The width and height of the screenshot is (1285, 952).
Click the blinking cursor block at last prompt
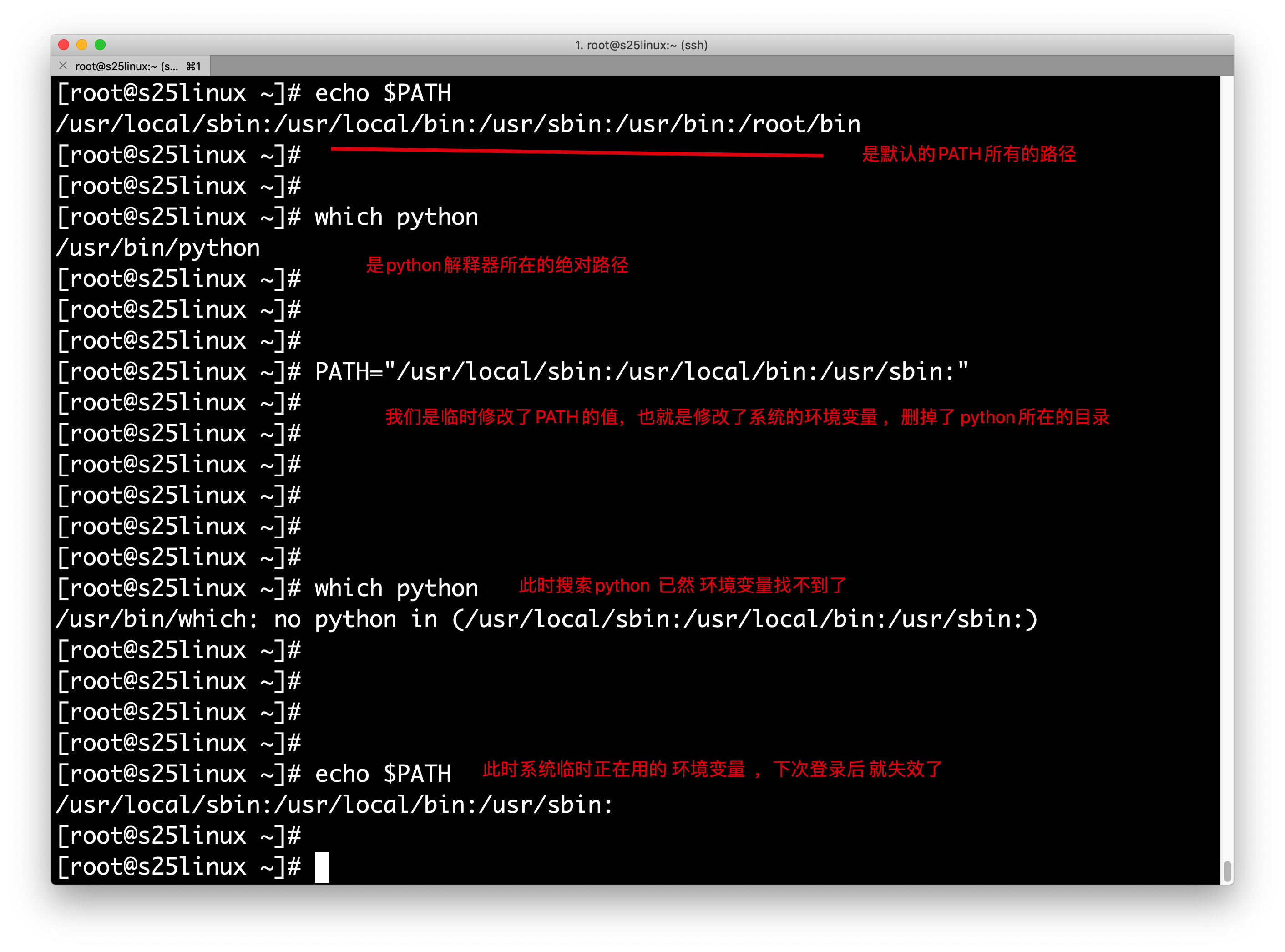(x=322, y=867)
